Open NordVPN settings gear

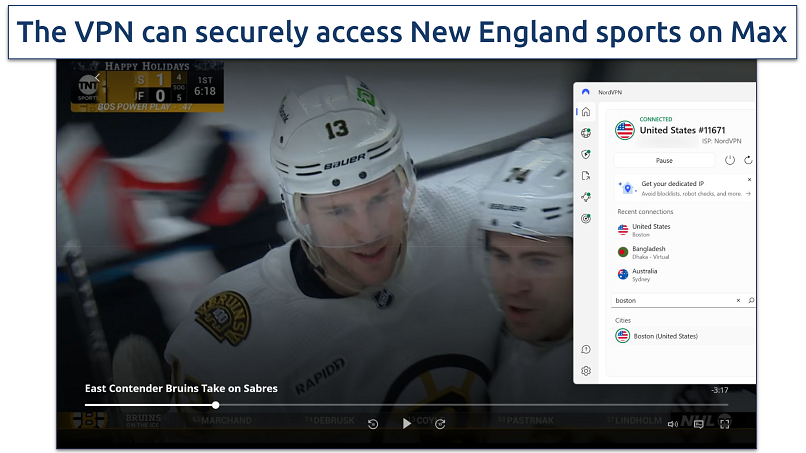tap(585, 371)
